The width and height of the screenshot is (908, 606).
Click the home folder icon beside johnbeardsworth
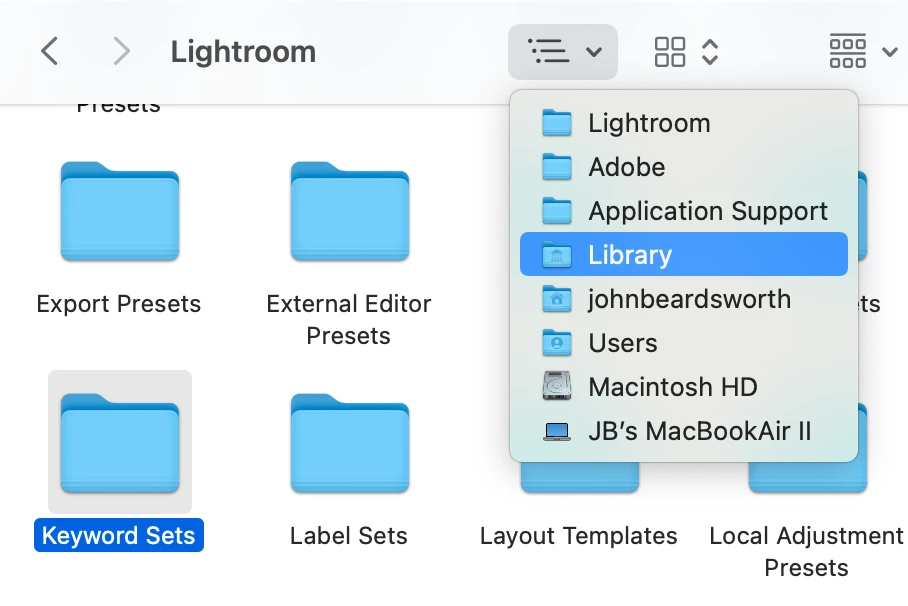[556, 299]
